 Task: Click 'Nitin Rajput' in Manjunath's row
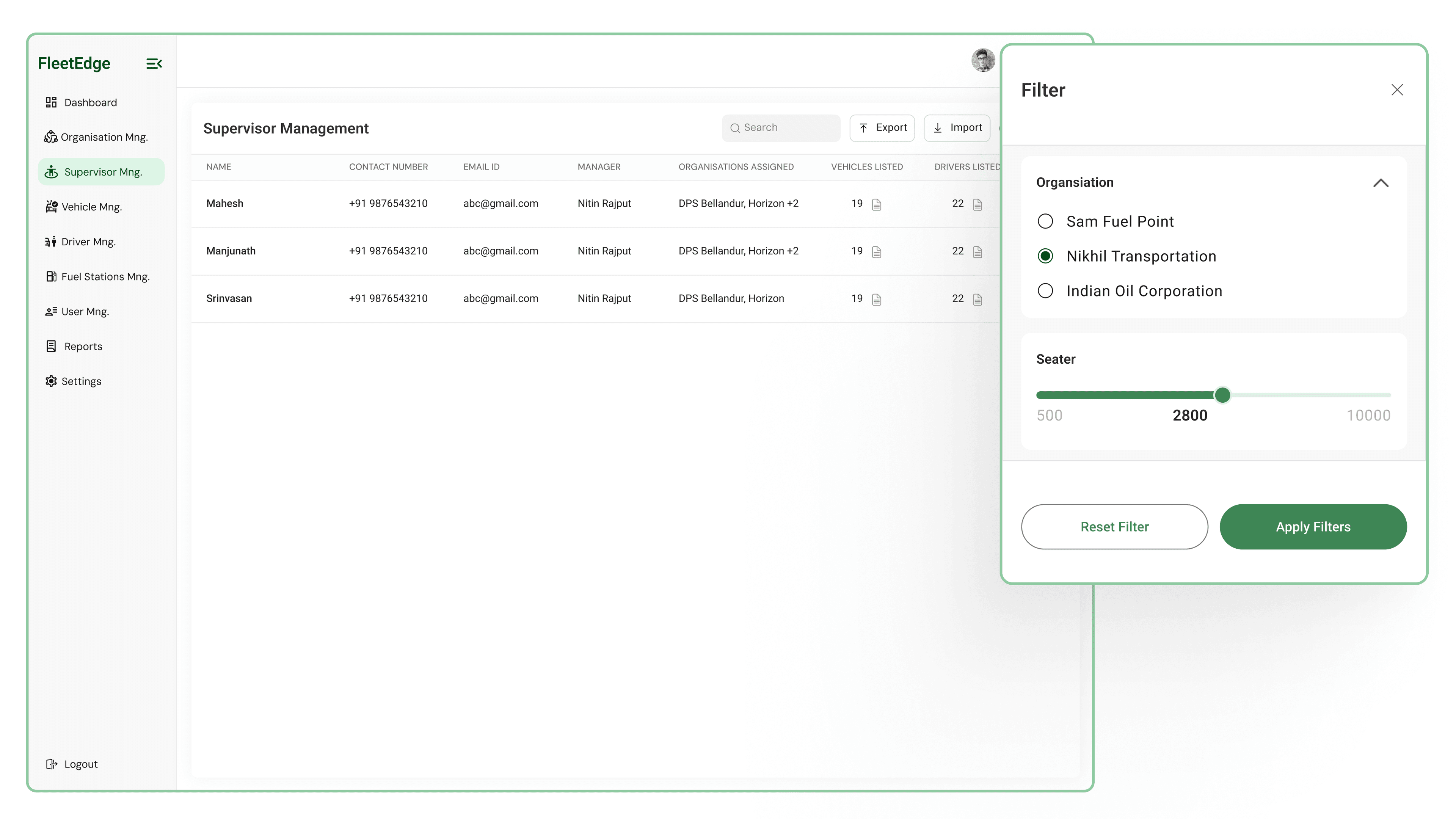(x=604, y=251)
